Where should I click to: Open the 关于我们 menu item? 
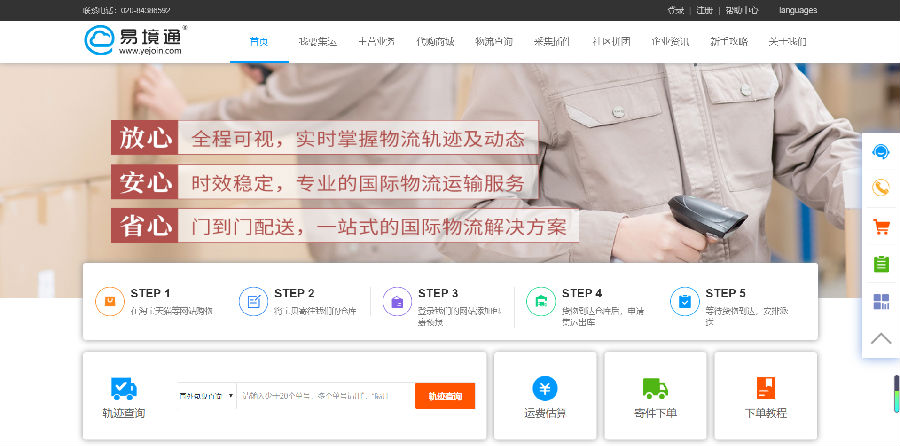pos(786,42)
